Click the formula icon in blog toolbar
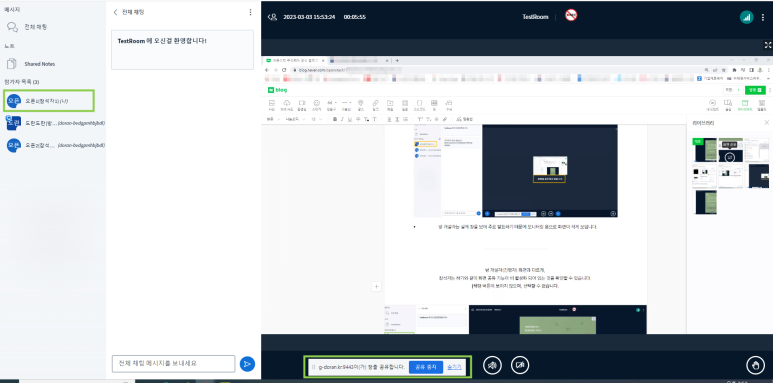The height and width of the screenshot is (383, 773). (x=449, y=104)
